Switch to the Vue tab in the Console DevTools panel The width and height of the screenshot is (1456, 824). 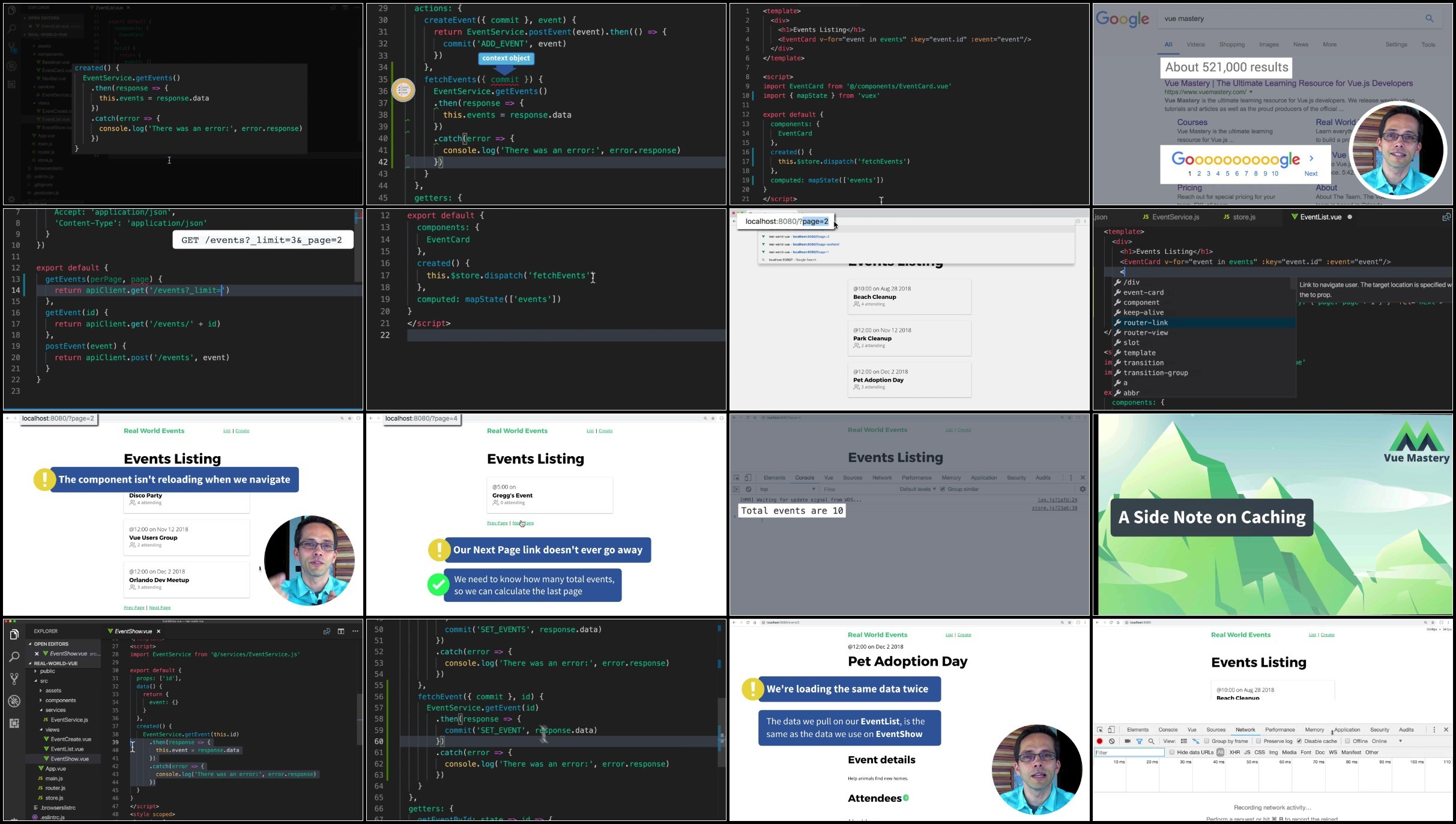point(829,478)
